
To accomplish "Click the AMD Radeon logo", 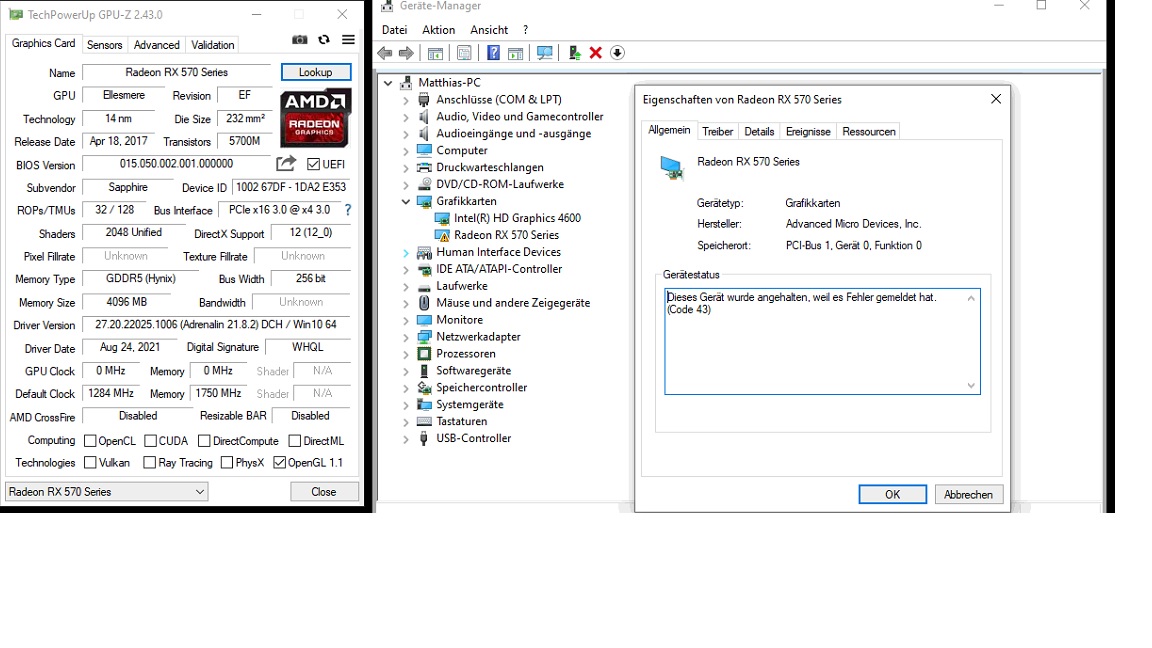I will tap(315, 118).
